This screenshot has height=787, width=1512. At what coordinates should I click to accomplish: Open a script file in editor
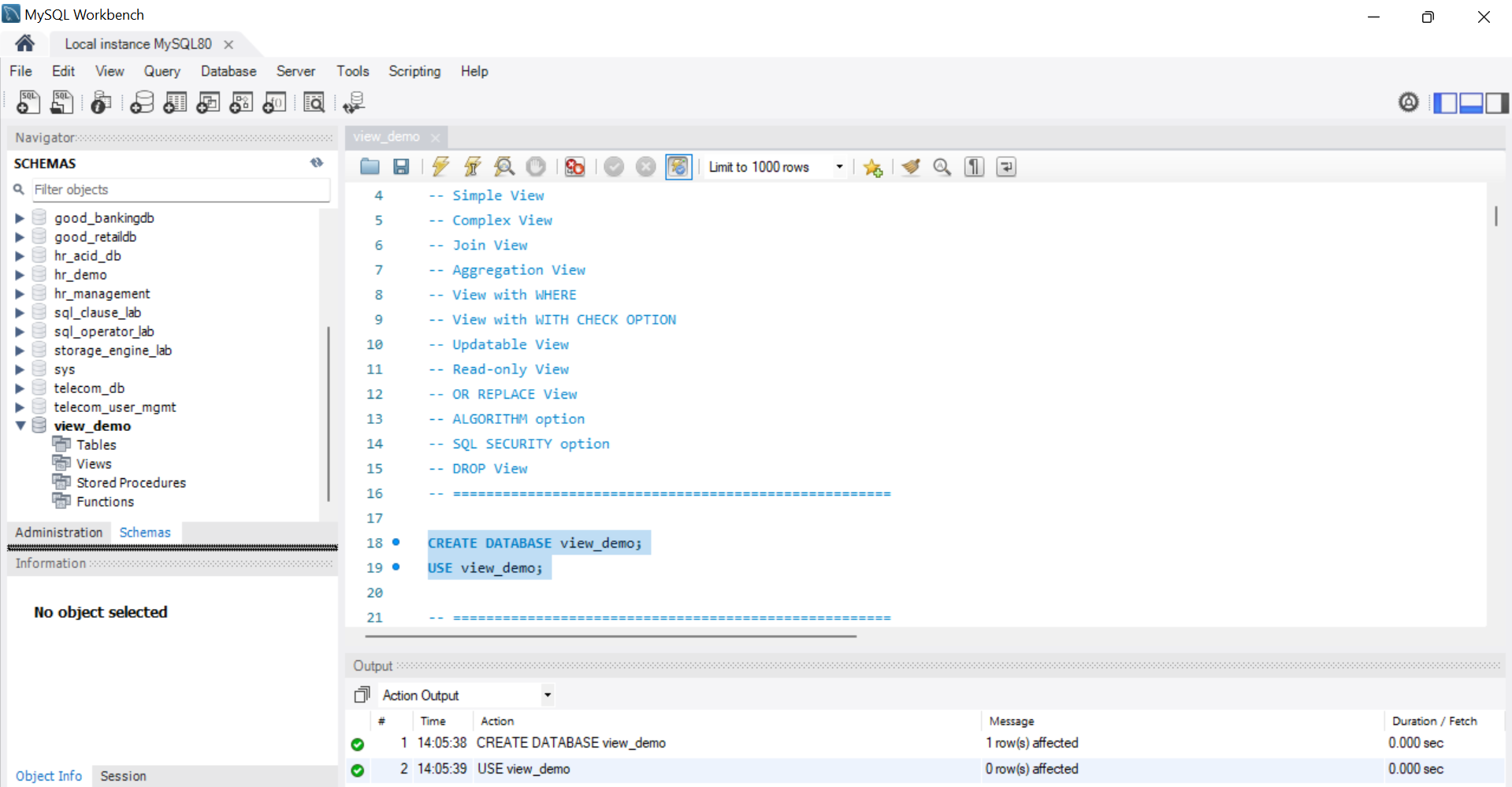point(370,167)
